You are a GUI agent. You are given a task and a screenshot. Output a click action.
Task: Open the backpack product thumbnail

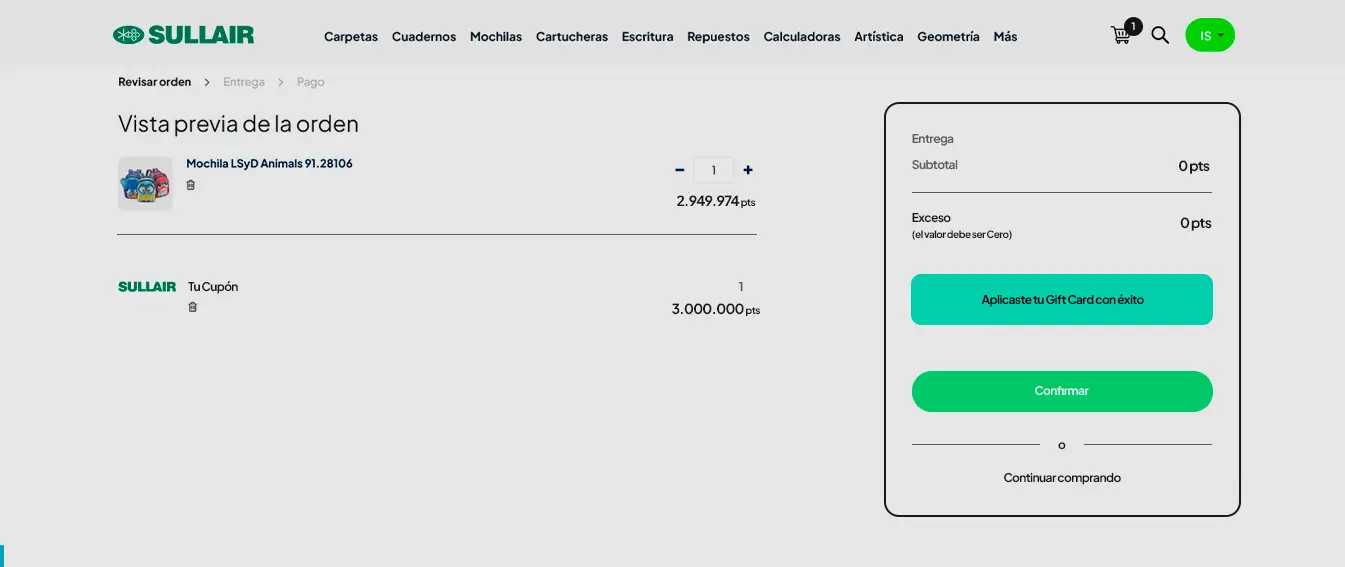tap(145, 184)
